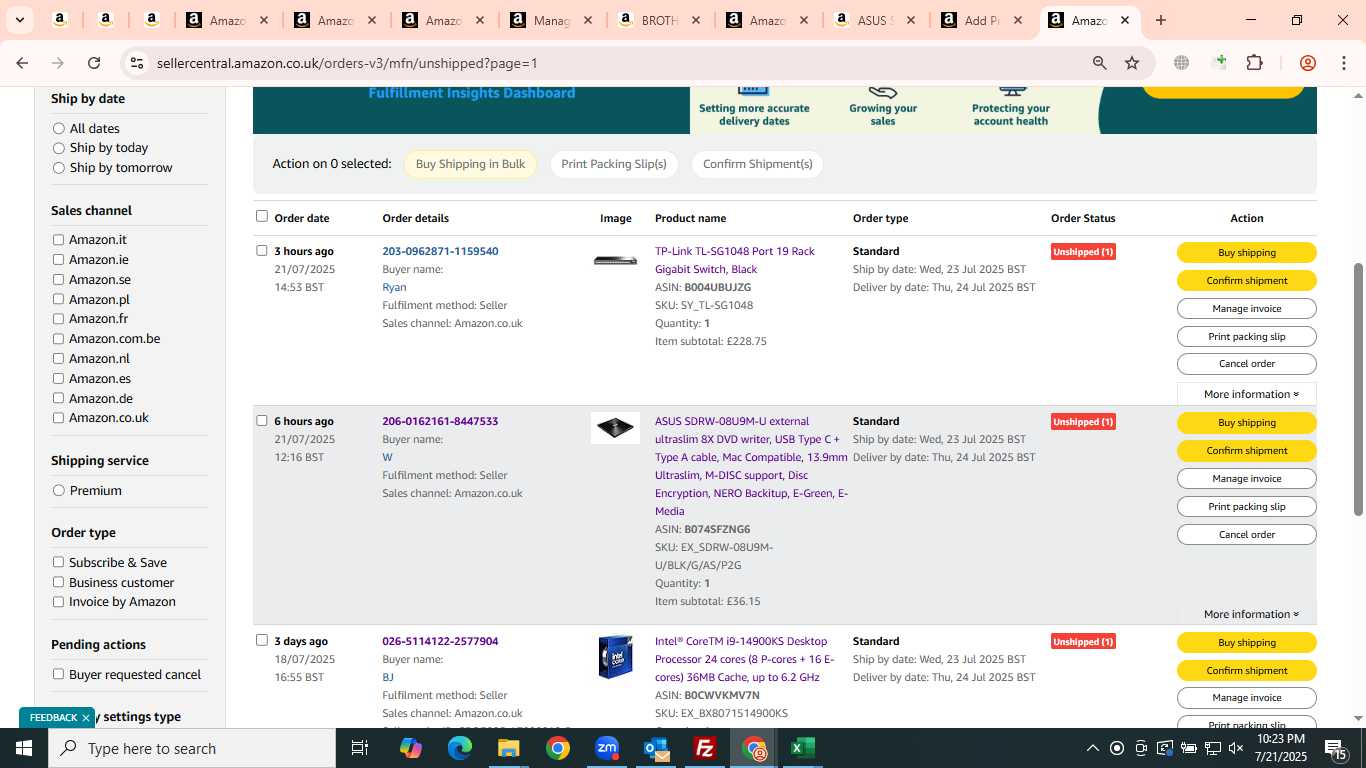This screenshot has width=1366, height=768.
Task: Open the notification center icon
Action: point(1336,748)
